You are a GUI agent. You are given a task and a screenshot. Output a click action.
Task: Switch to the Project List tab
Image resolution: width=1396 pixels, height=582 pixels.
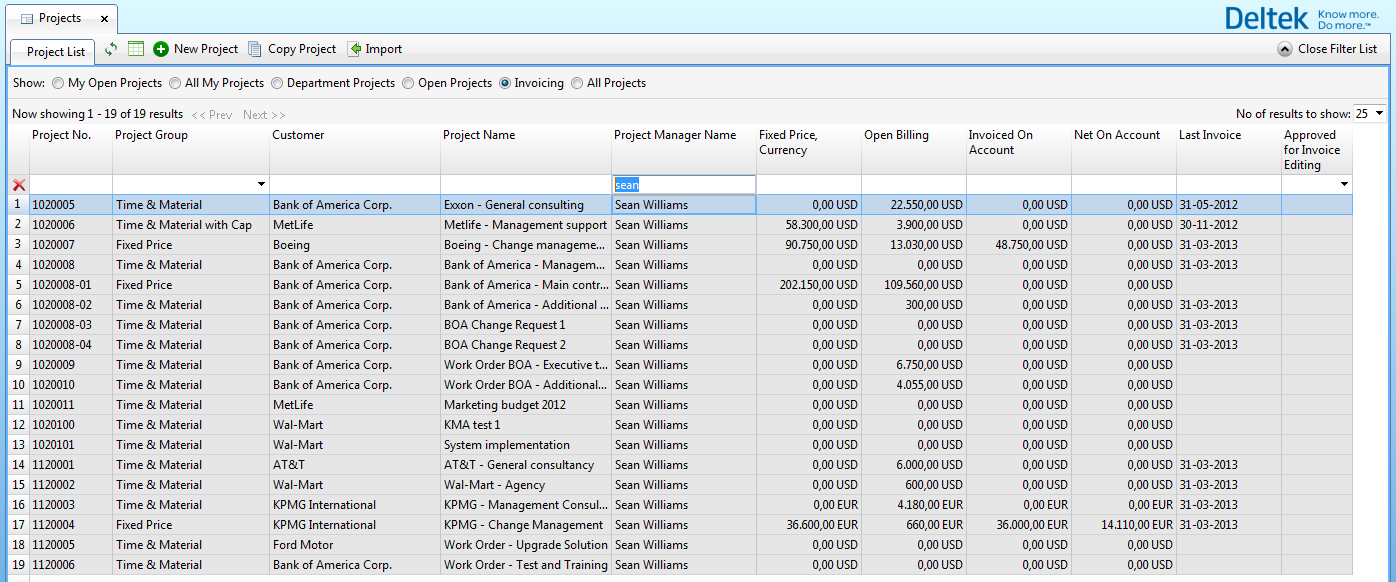tap(55, 52)
